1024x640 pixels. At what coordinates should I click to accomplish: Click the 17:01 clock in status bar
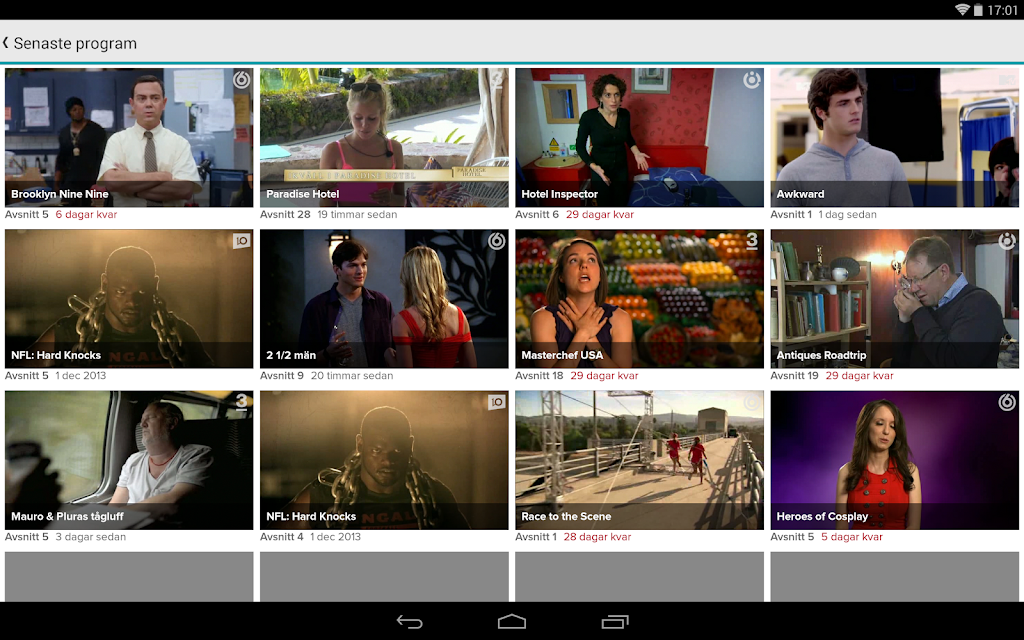(x=1002, y=10)
